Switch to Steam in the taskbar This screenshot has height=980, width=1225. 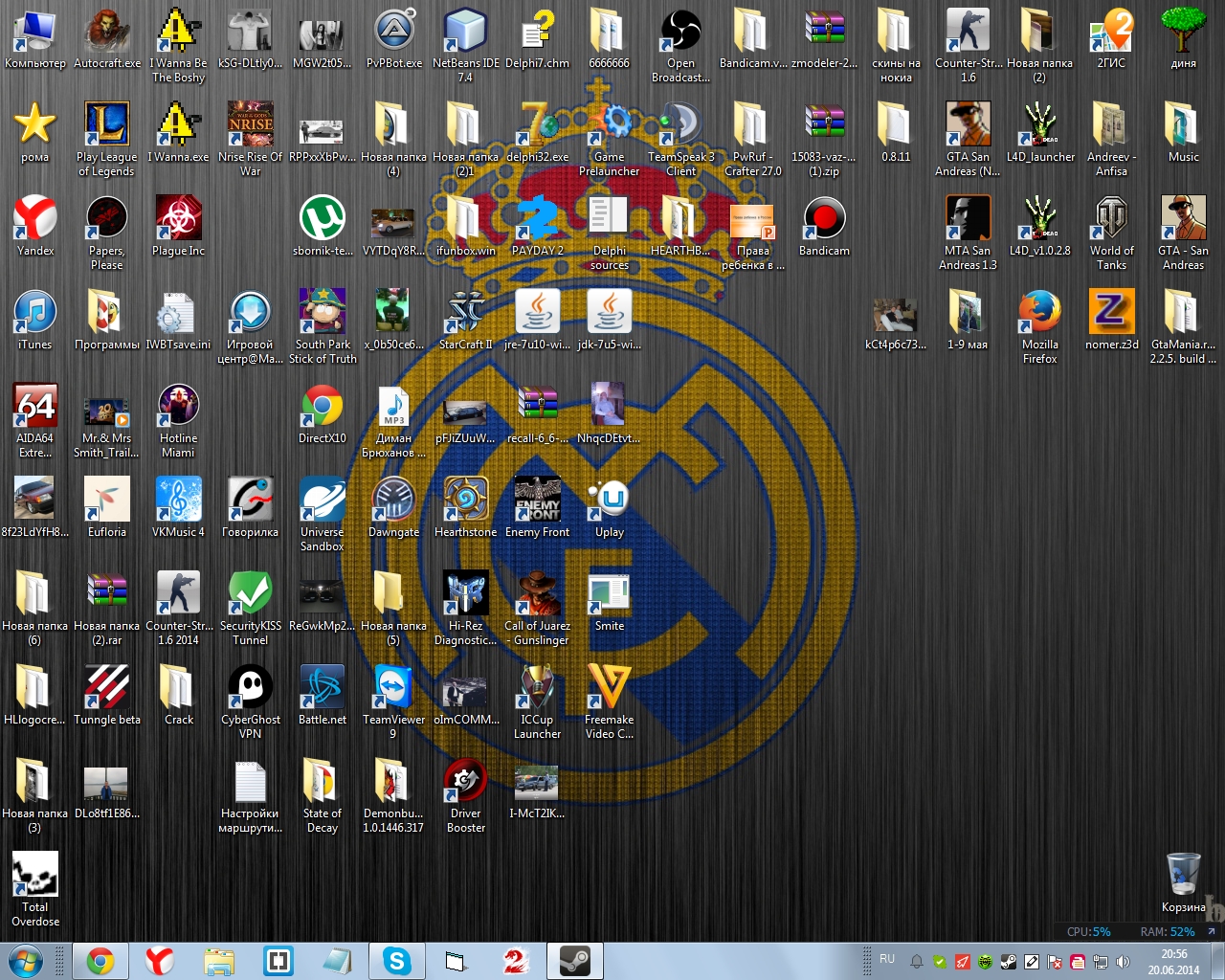click(574, 961)
